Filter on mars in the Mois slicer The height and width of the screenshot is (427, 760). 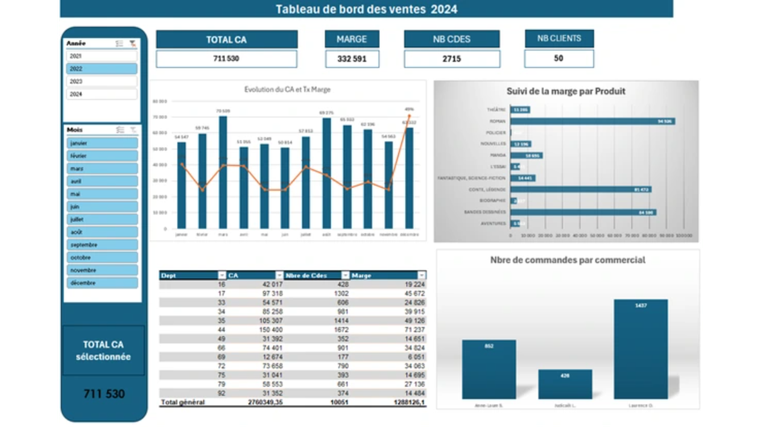(102, 169)
